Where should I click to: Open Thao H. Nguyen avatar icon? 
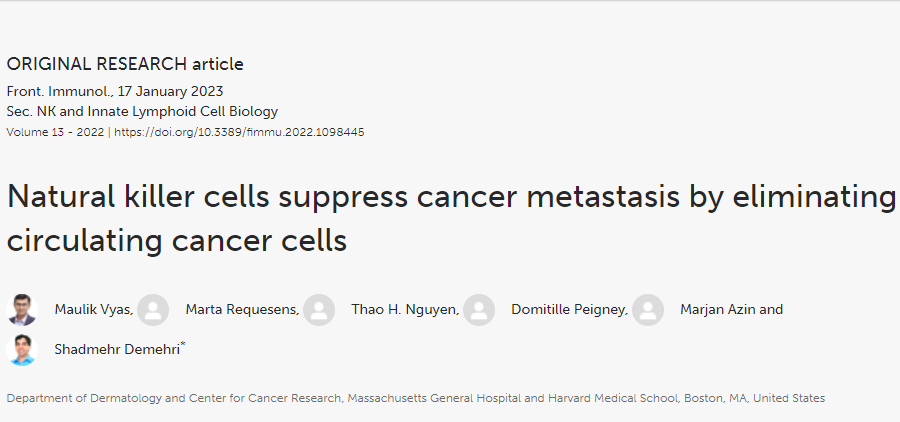[x=319, y=310]
